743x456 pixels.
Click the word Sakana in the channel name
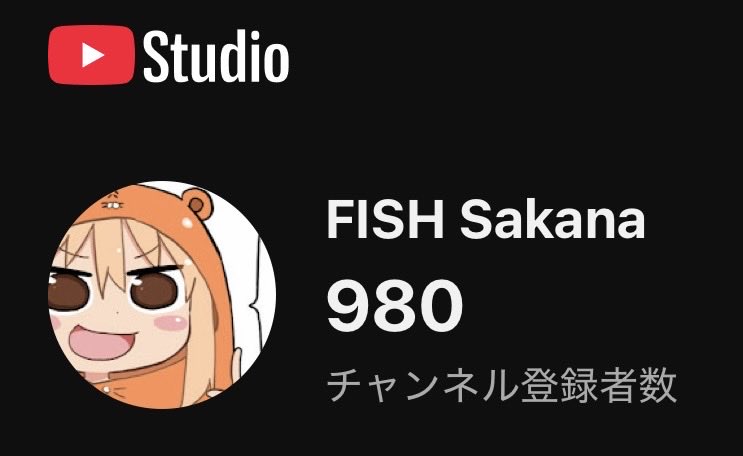coord(553,220)
